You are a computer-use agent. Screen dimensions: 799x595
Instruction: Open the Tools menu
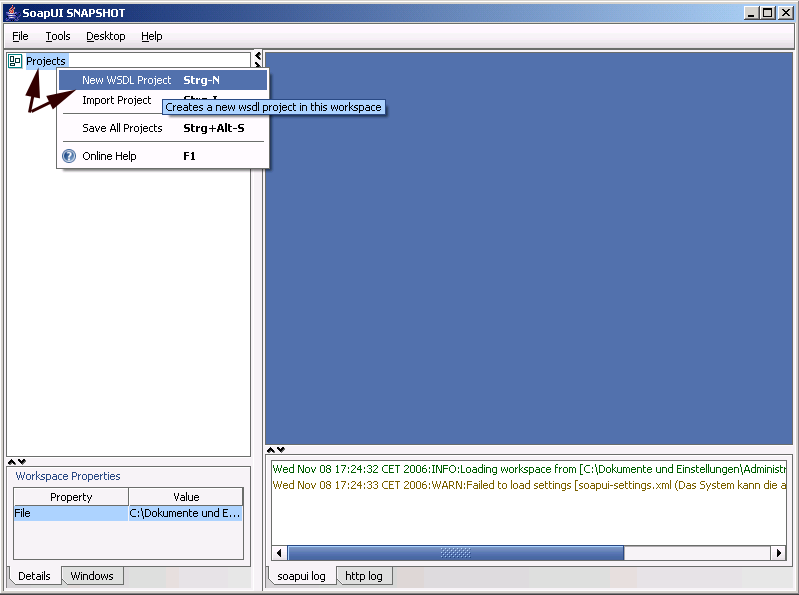pyautogui.click(x=58, y=36)
